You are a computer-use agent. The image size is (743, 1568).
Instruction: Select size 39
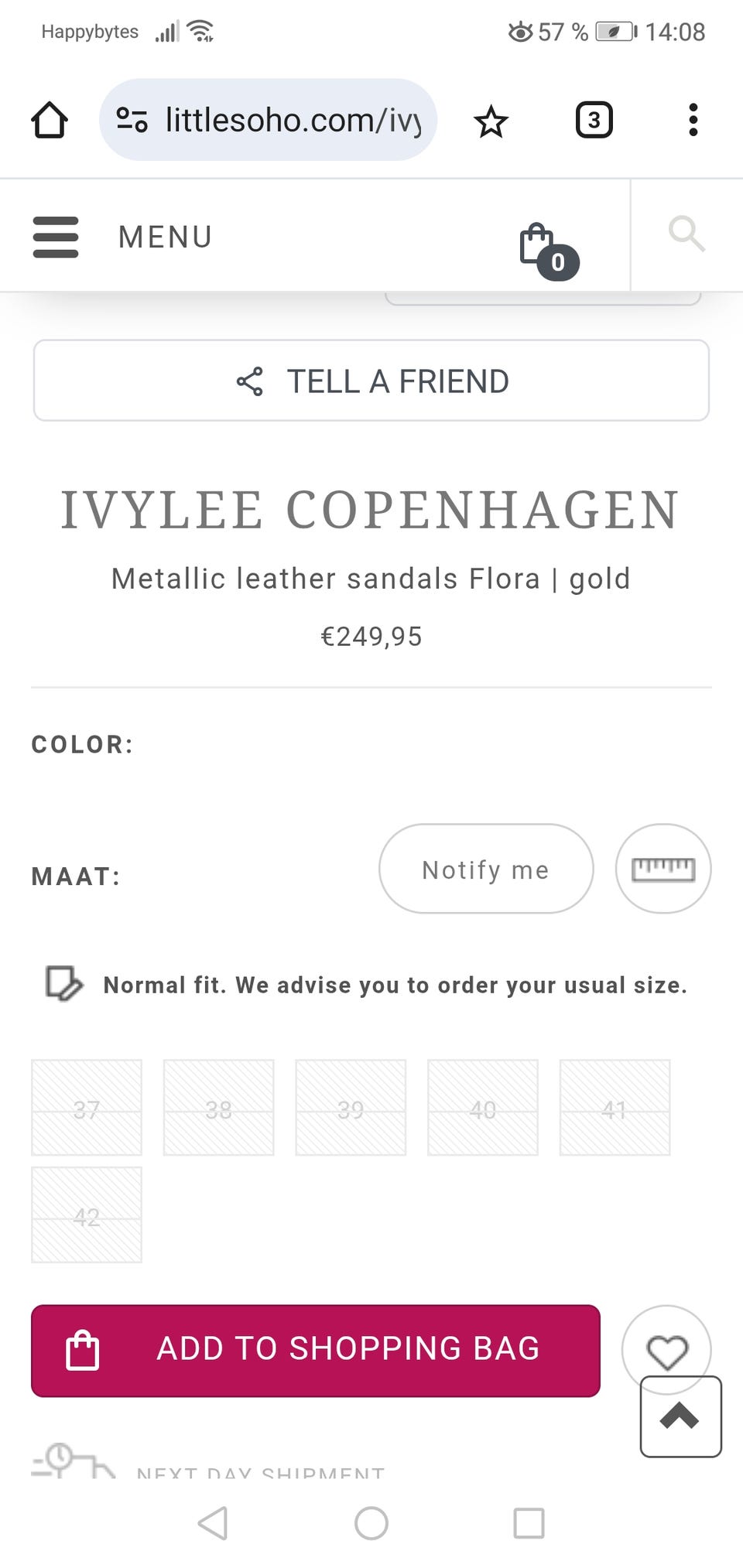pyautogui.click(x=351, y=1108)
